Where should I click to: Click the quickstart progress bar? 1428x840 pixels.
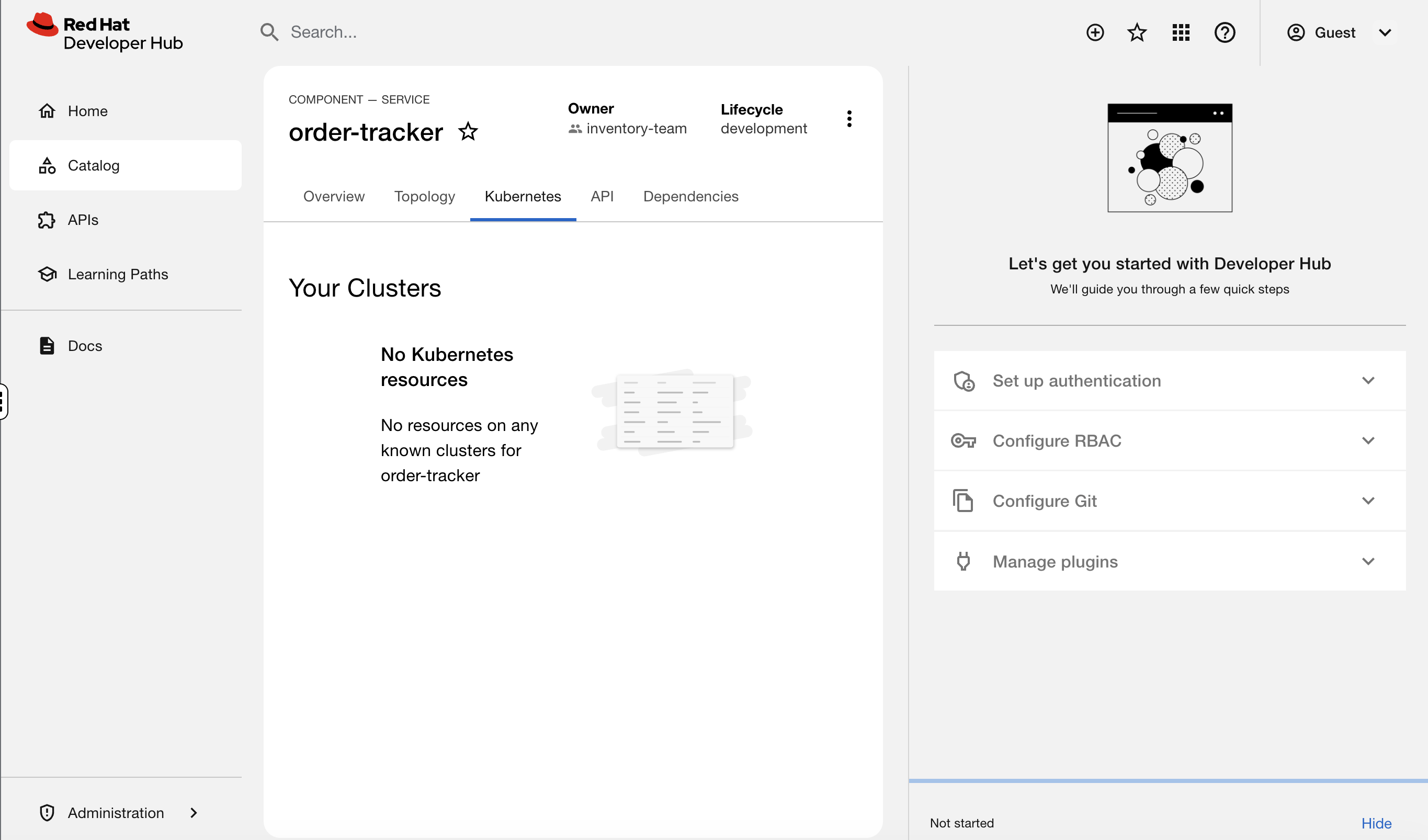(1168, 781)
